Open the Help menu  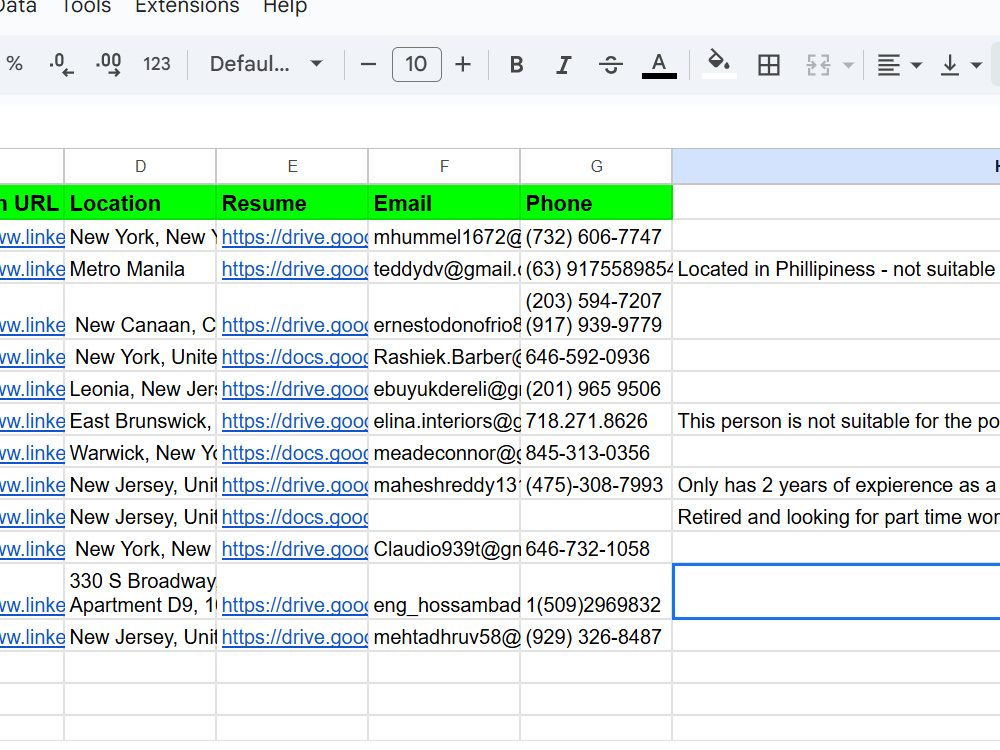[285, 6]
